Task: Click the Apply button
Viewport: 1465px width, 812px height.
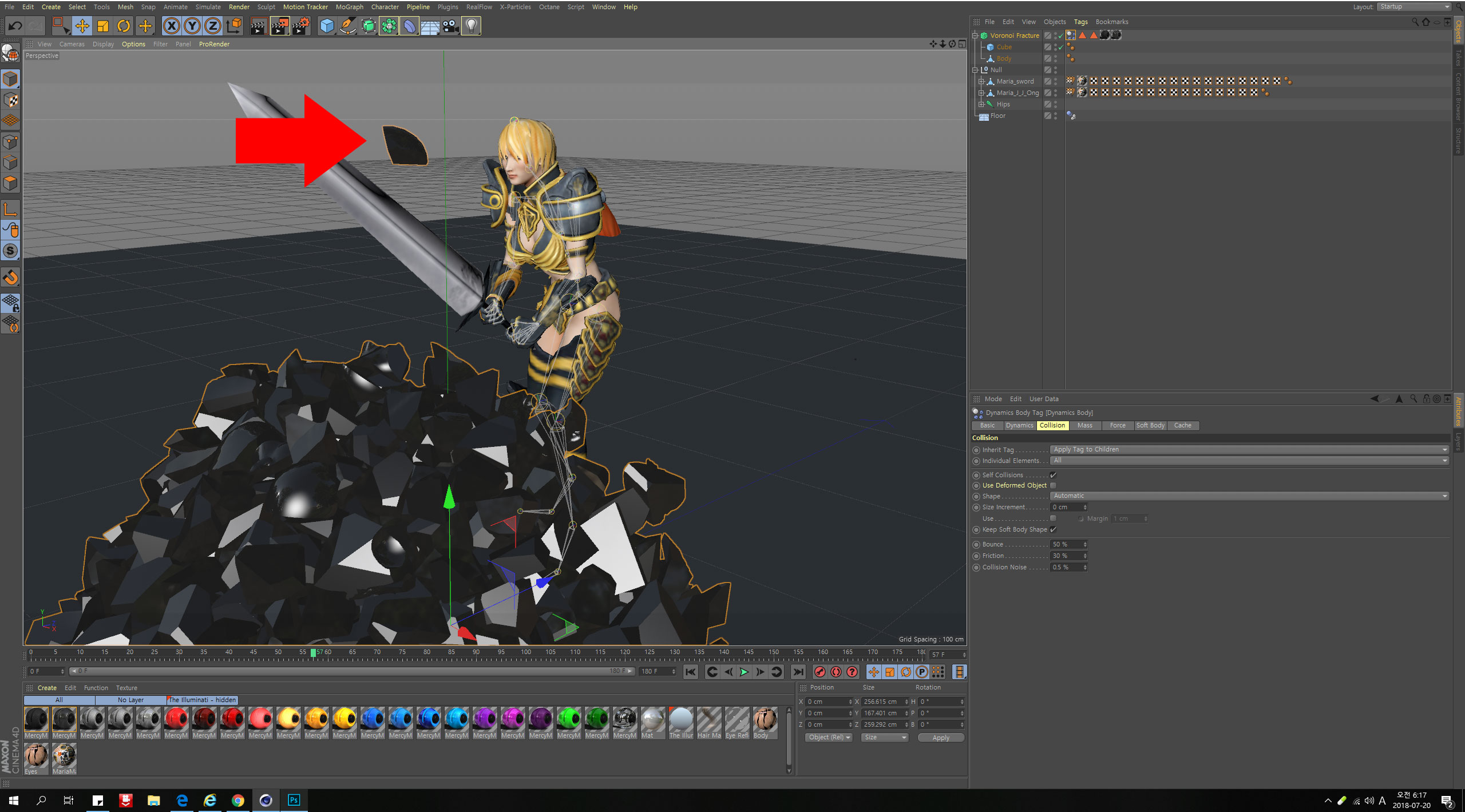Action: (941, 738)
